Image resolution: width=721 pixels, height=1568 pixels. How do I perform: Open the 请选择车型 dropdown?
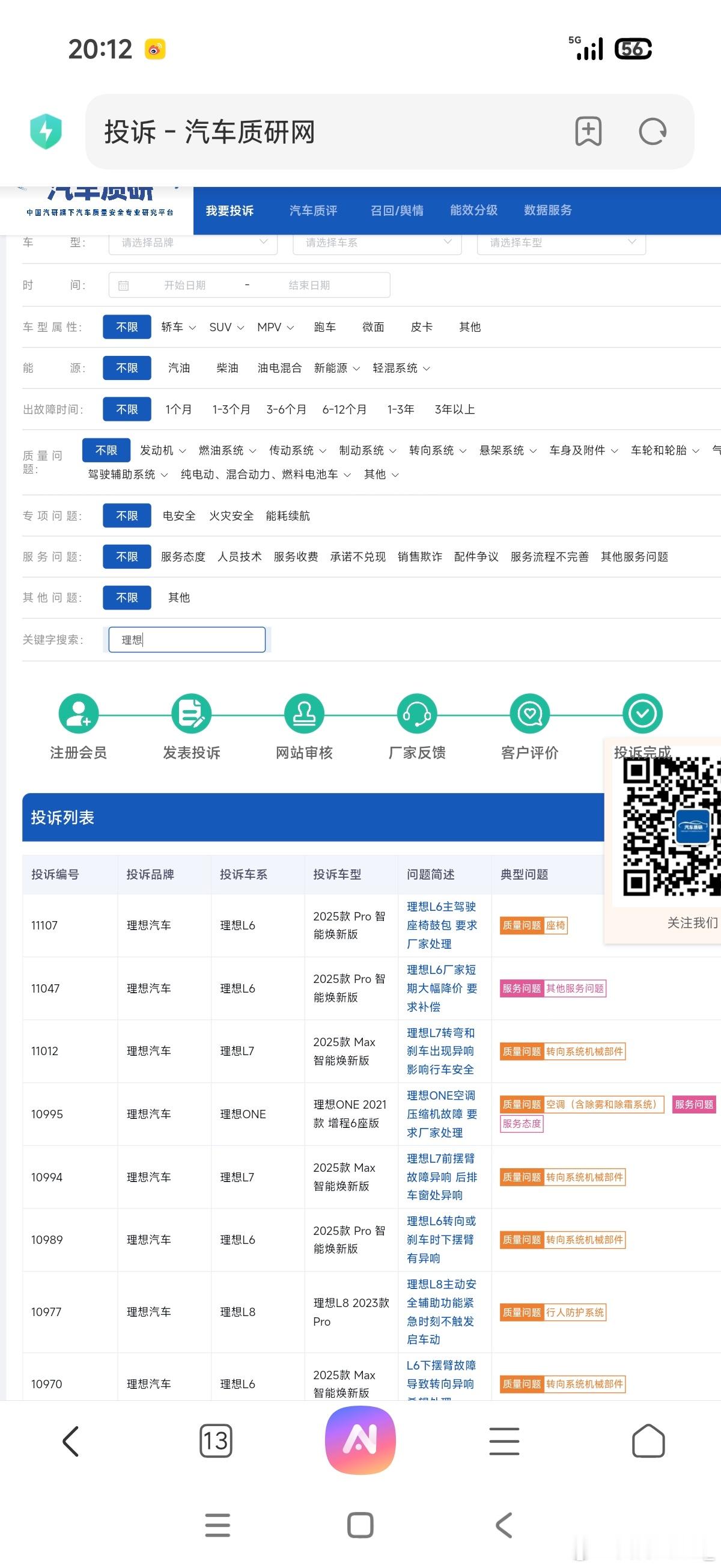click(561, 242)
